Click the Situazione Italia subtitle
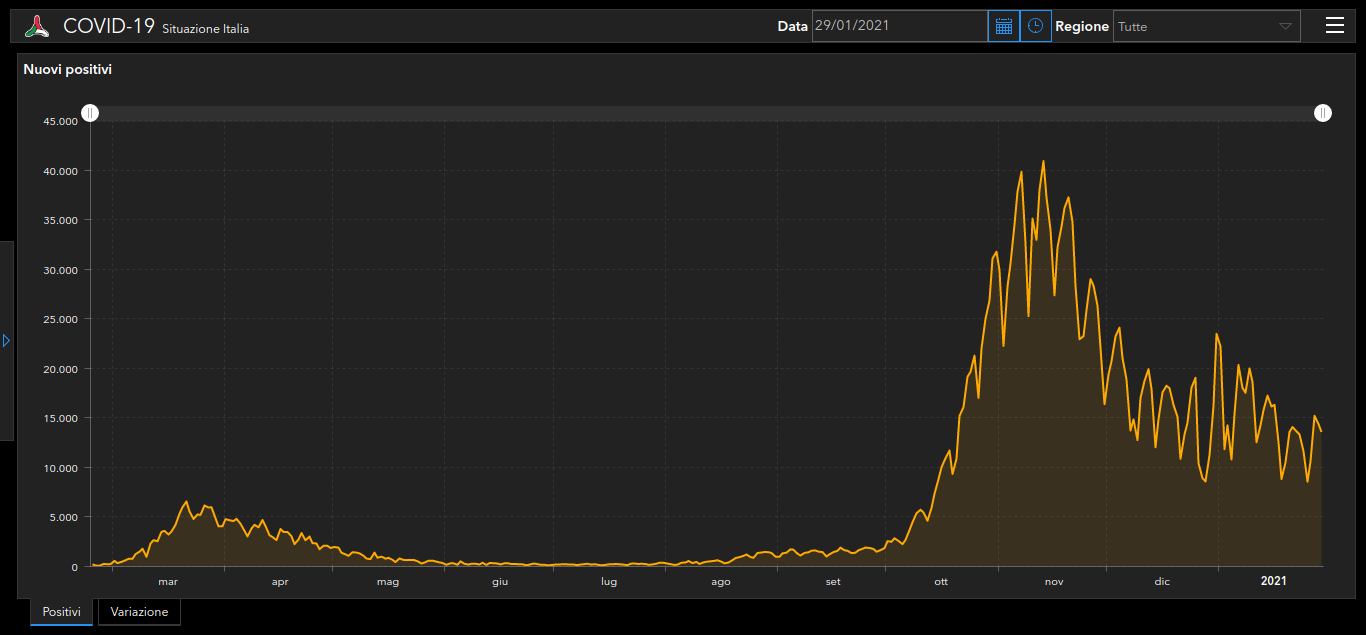Viewport: 1366px width, 635px height. [206, 29]
